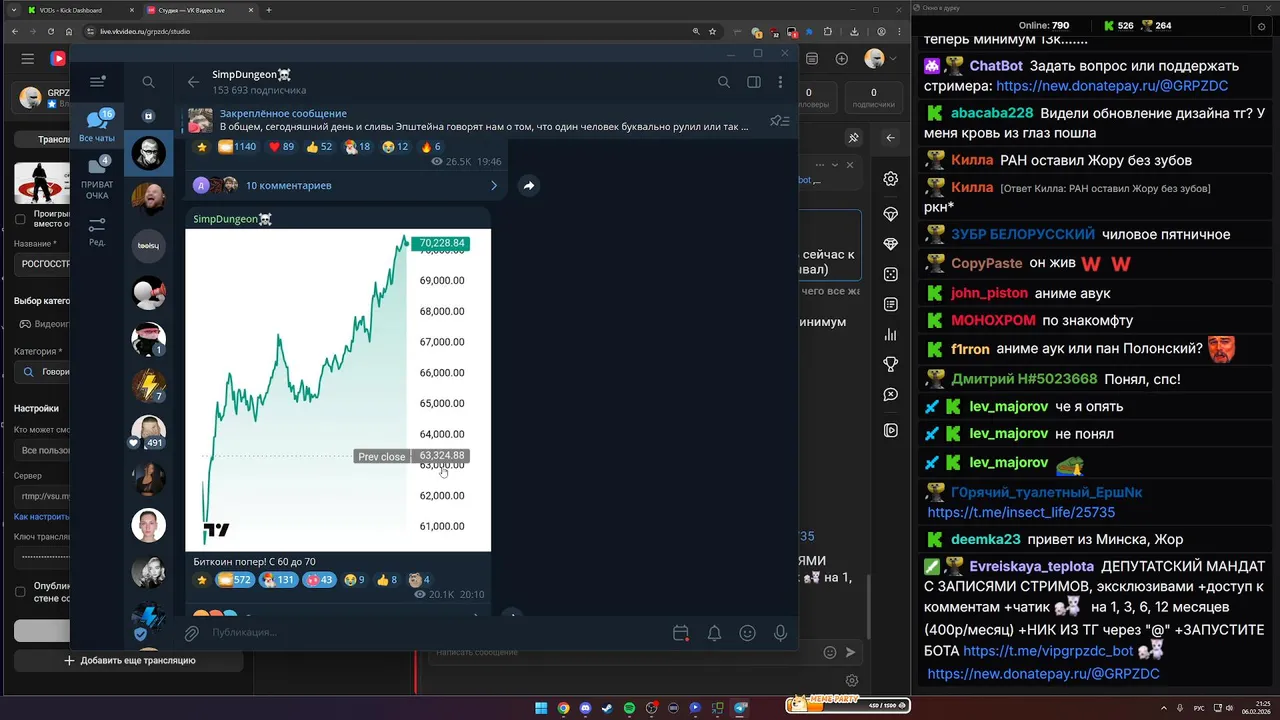Send VK Live chat message arrow
This screenshot has width=1280, height=720.
851,652
